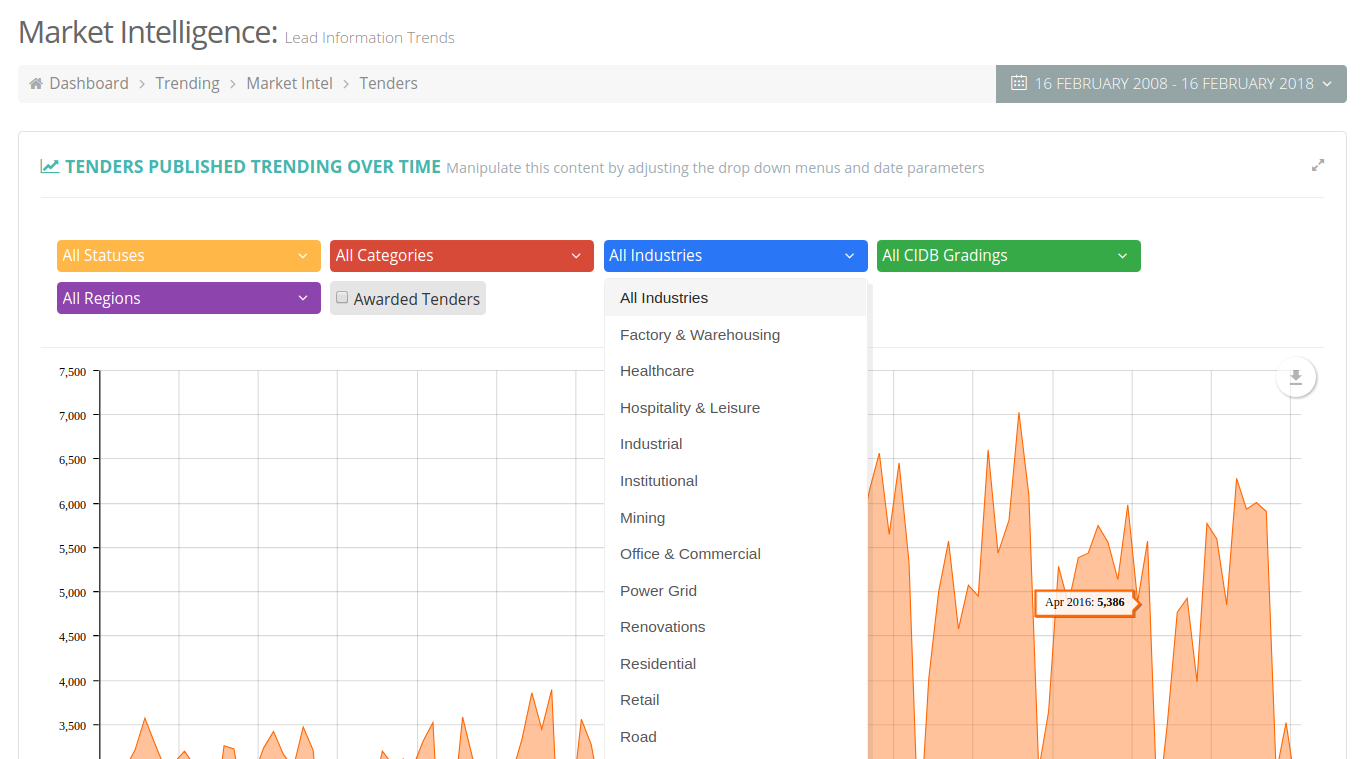1363x759 pixels.
Task: Select Mining industry option
Action: 735,518
